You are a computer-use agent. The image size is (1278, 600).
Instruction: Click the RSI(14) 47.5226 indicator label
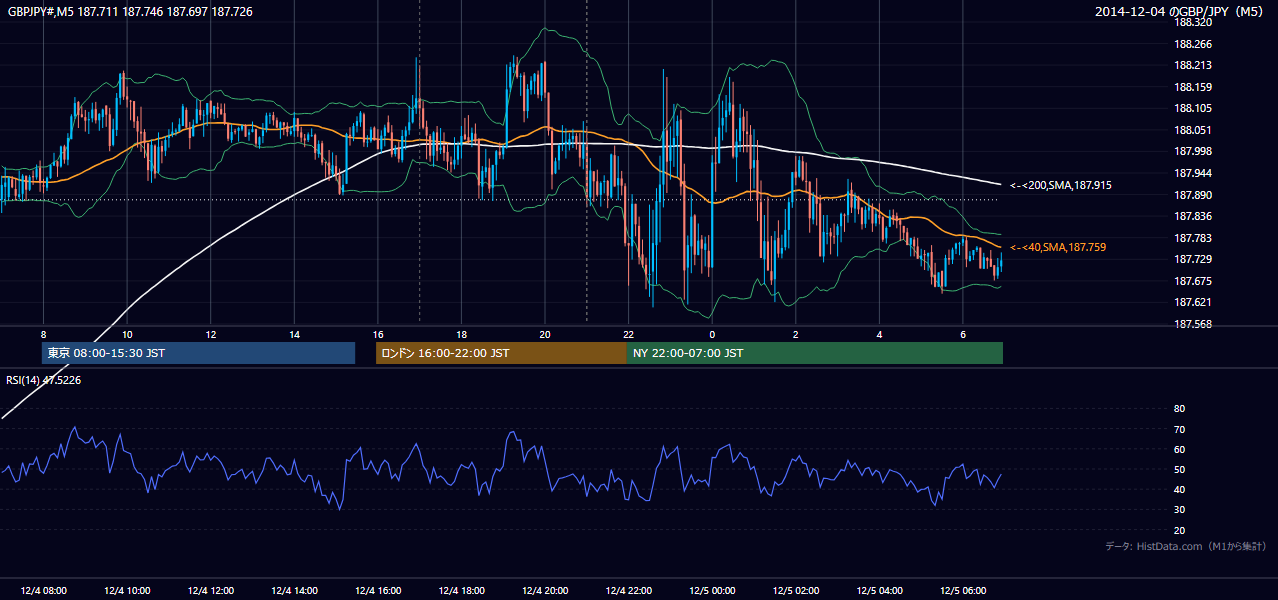[x=44, y=380]
